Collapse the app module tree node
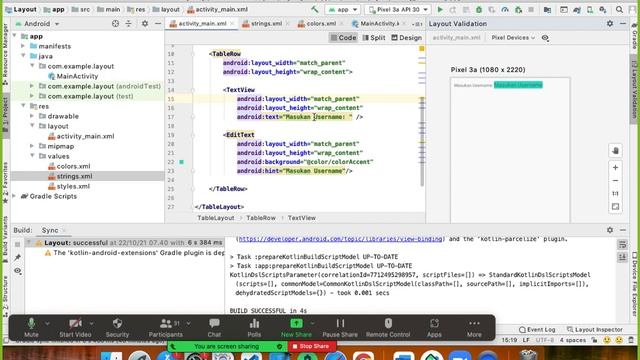Image resolution: width=640 pixels, height=360 pixels. [15, 36]
